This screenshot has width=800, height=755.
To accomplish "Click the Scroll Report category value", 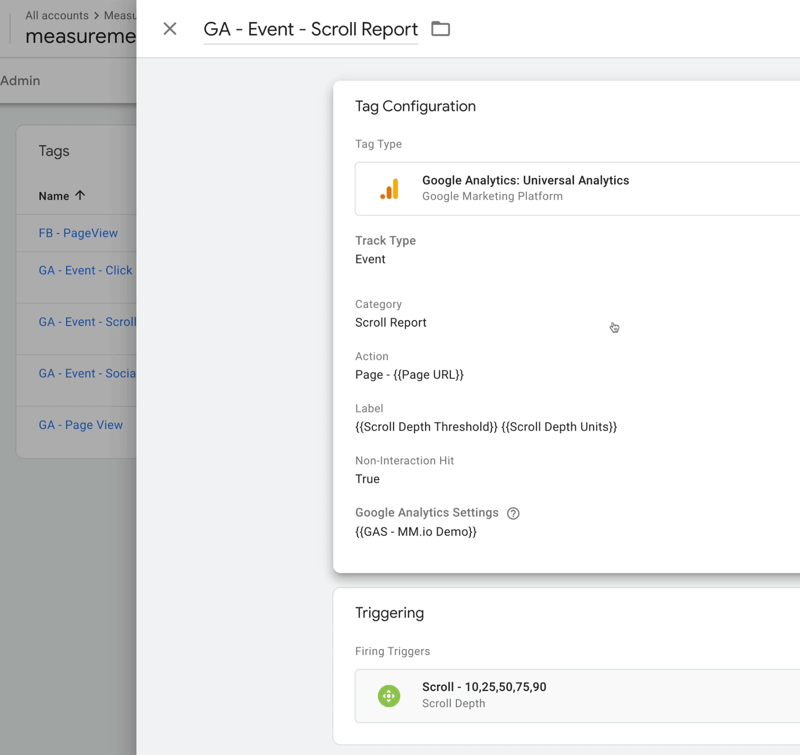I will (x=390, y=323).
